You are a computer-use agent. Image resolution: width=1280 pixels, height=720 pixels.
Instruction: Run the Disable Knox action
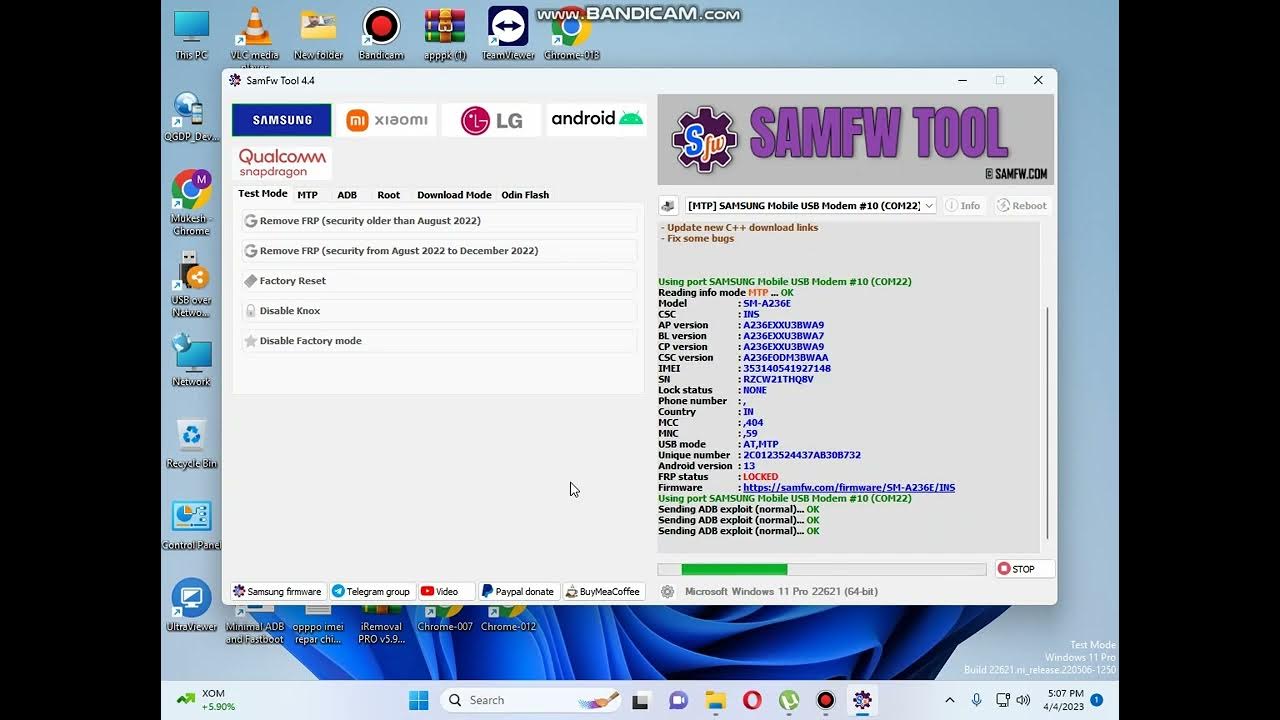439,311
